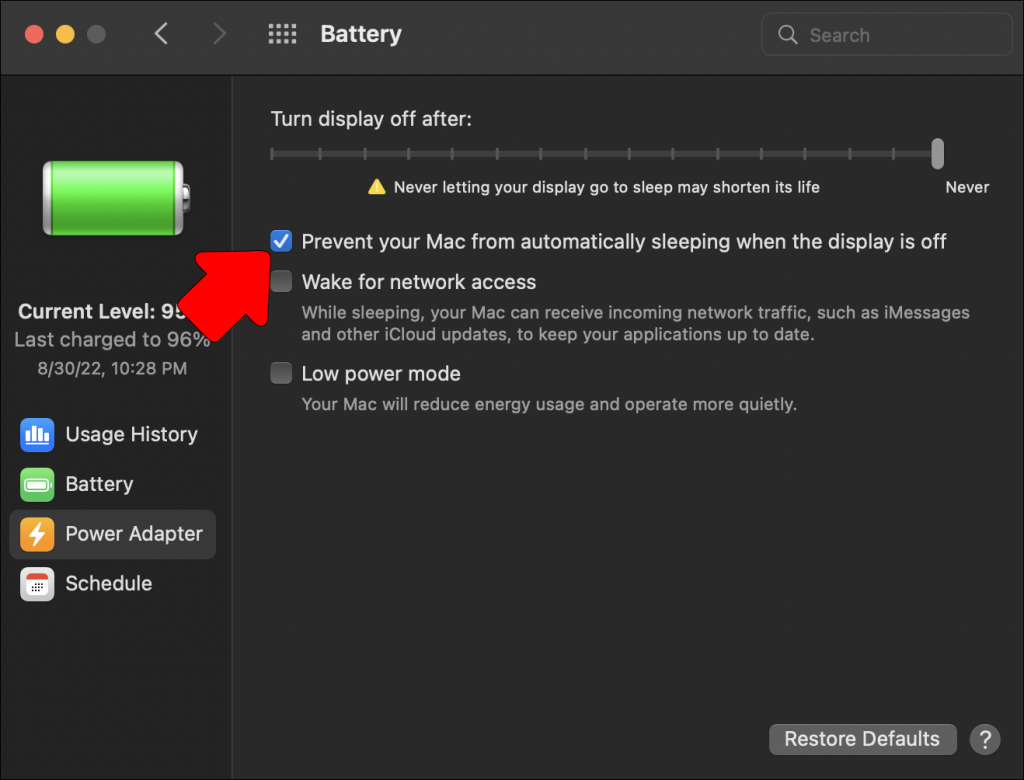Image resolution: width=1024 pixels, height=780 pixels.
Task: Turn on Low power mode
Action: [x=281, y=372]
